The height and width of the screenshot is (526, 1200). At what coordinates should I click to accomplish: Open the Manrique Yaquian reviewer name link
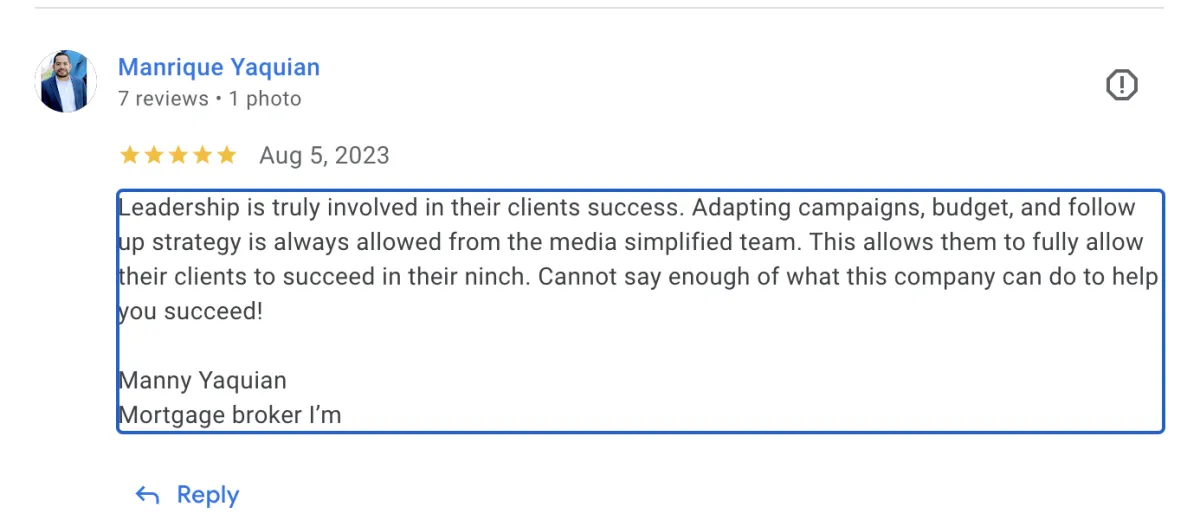tap(219, 68)
